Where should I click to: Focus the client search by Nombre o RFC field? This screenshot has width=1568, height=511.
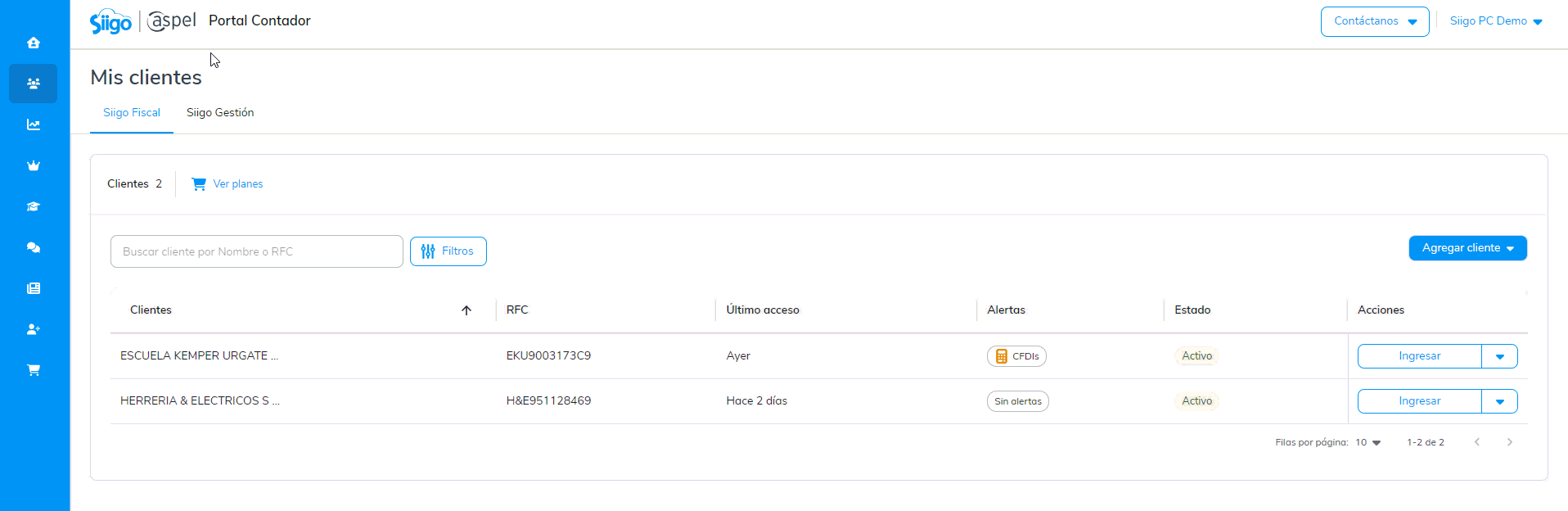click(x=256, y=251)
